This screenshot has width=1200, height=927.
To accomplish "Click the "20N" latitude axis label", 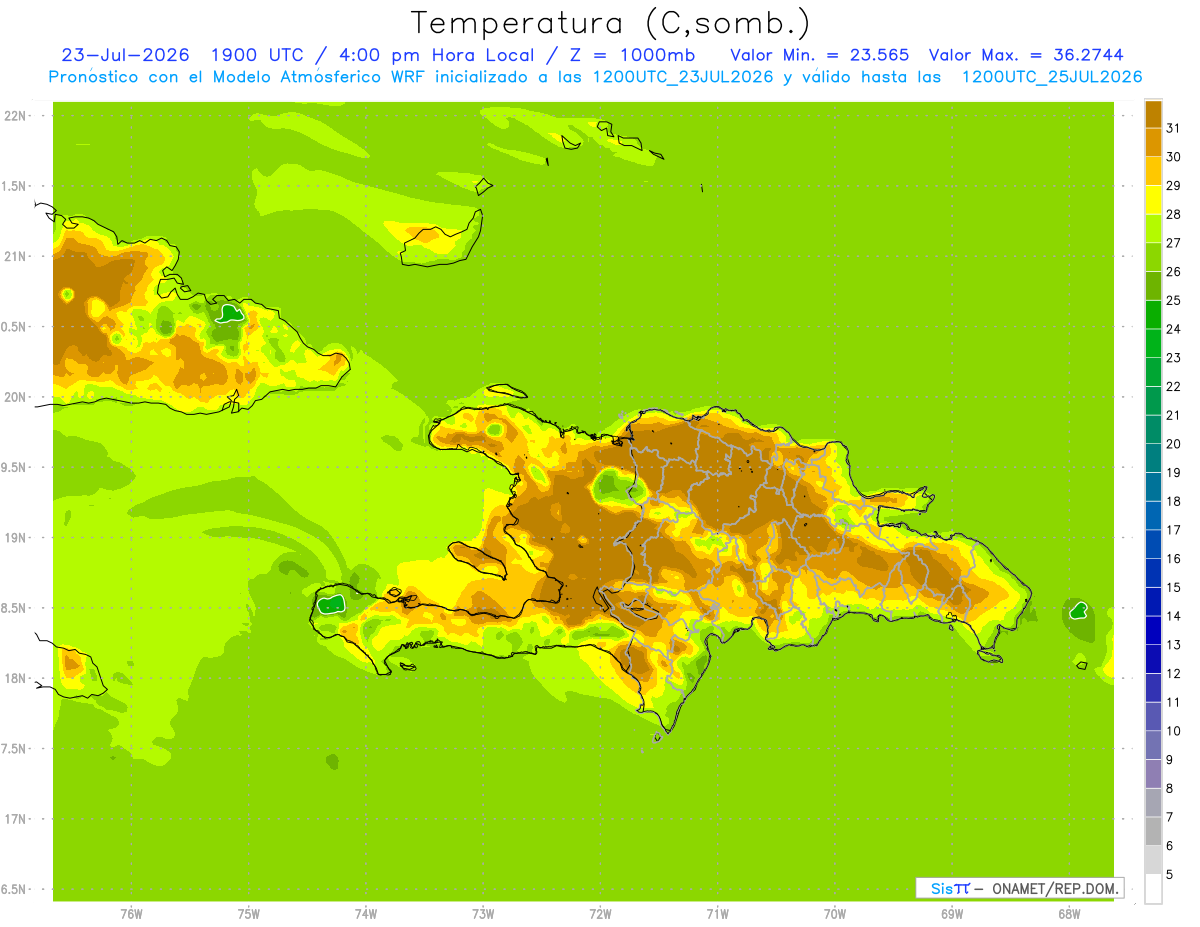I will pos(15,397).
